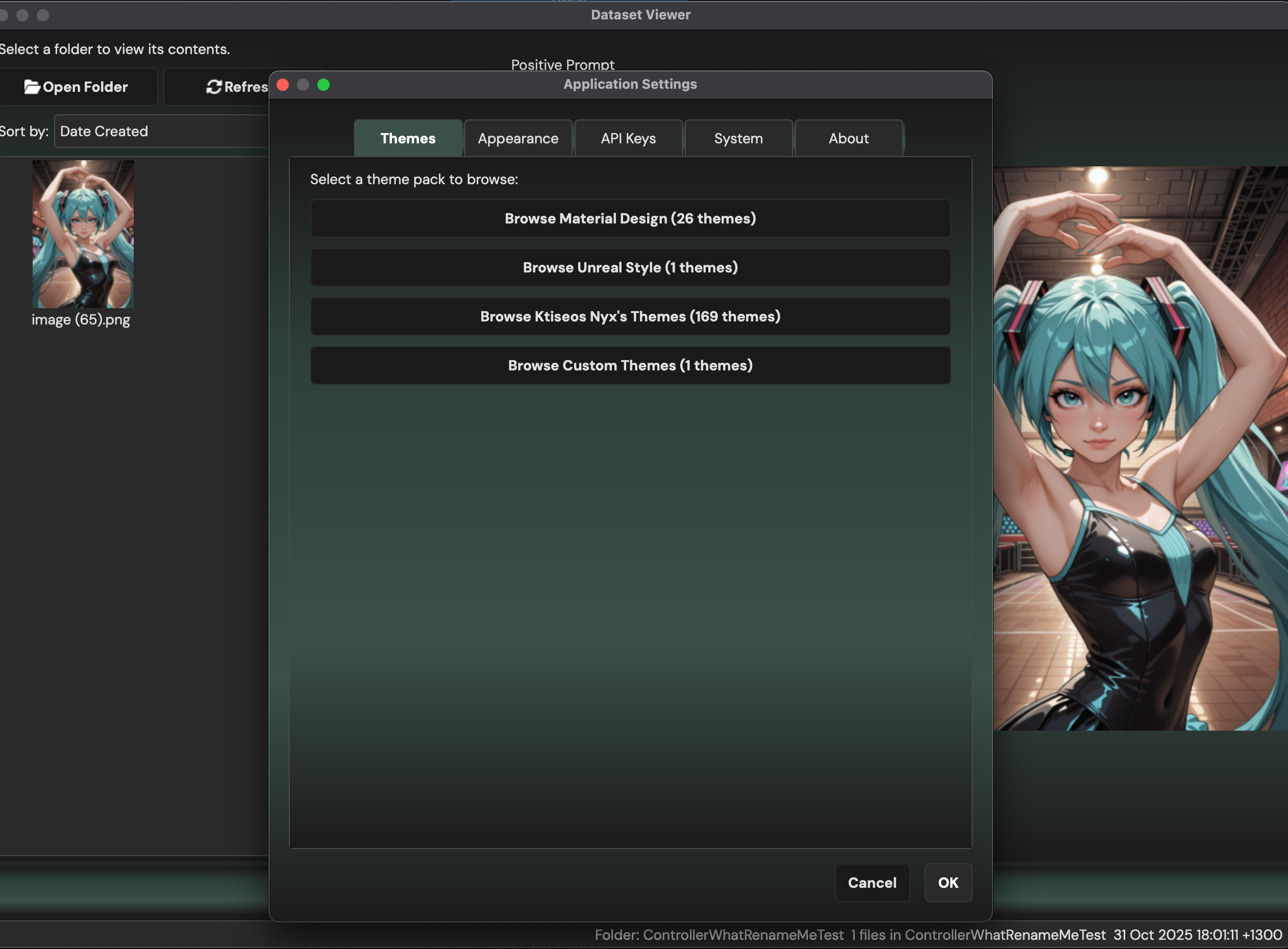Viewport: 1288px width, 949px height.
Task: Select the image (65).png thumbnail
Action: 83,234
